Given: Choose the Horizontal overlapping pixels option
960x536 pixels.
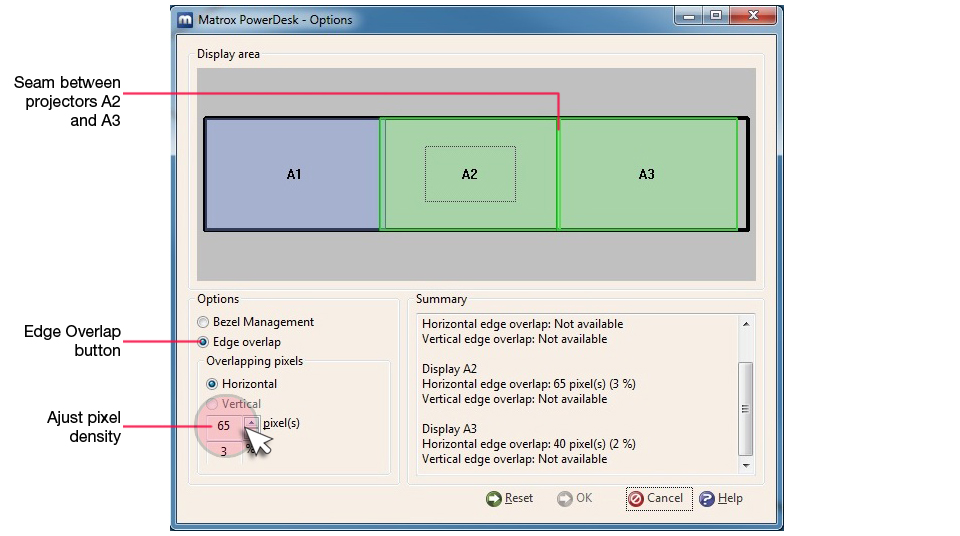Looking at the screenshot, I should [x=212, y=384].
